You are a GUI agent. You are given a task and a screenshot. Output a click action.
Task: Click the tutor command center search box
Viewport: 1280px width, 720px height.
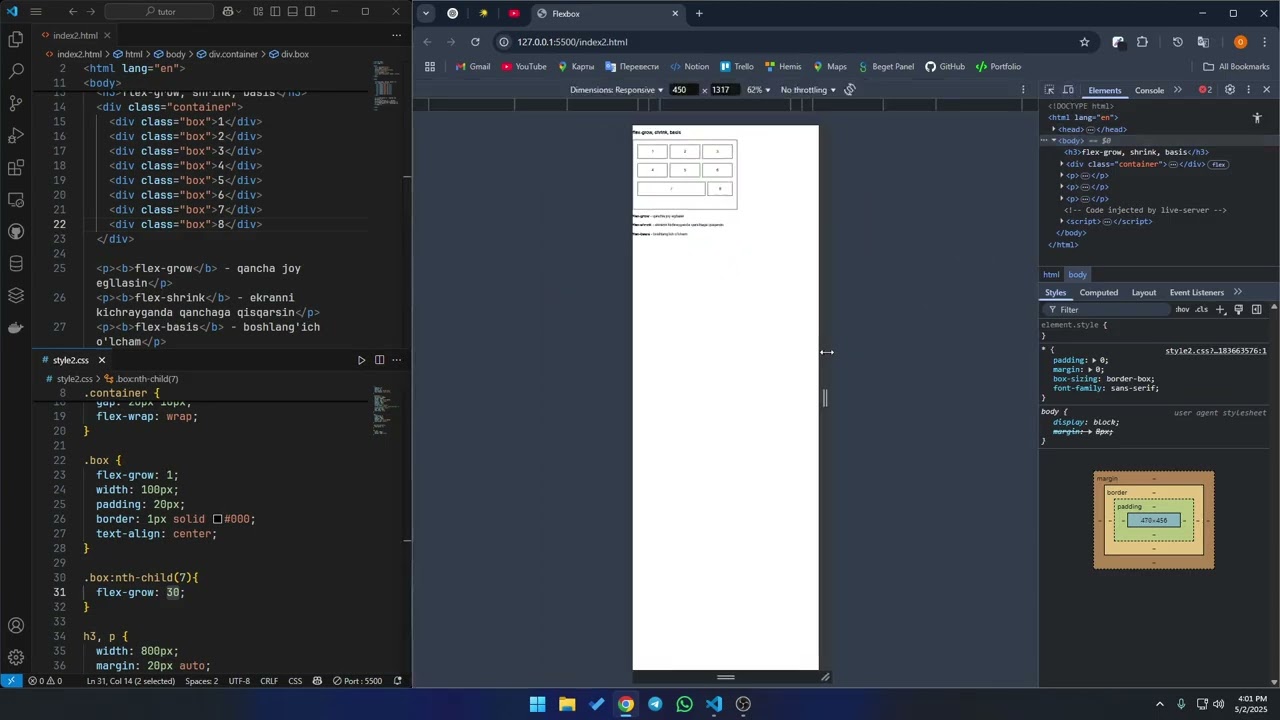pyautogui.click(x=159, y=12)
